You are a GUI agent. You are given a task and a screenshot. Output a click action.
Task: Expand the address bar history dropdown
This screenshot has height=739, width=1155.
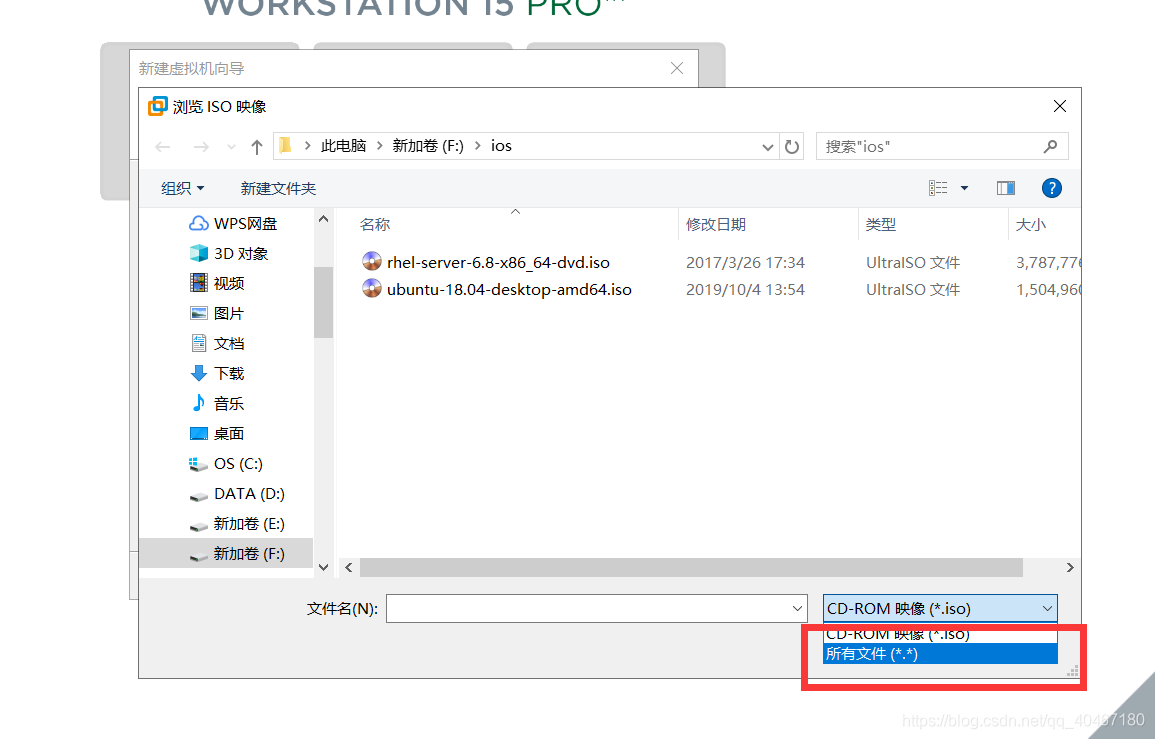[768, 147]
